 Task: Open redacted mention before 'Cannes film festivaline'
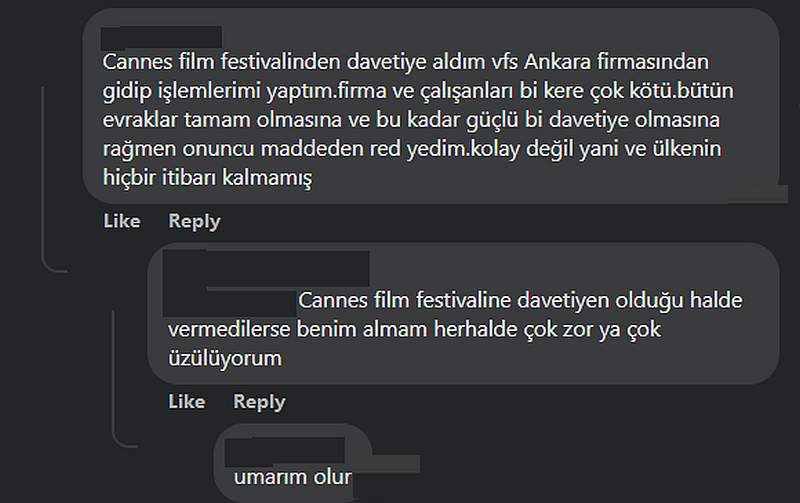pos(230,303)
